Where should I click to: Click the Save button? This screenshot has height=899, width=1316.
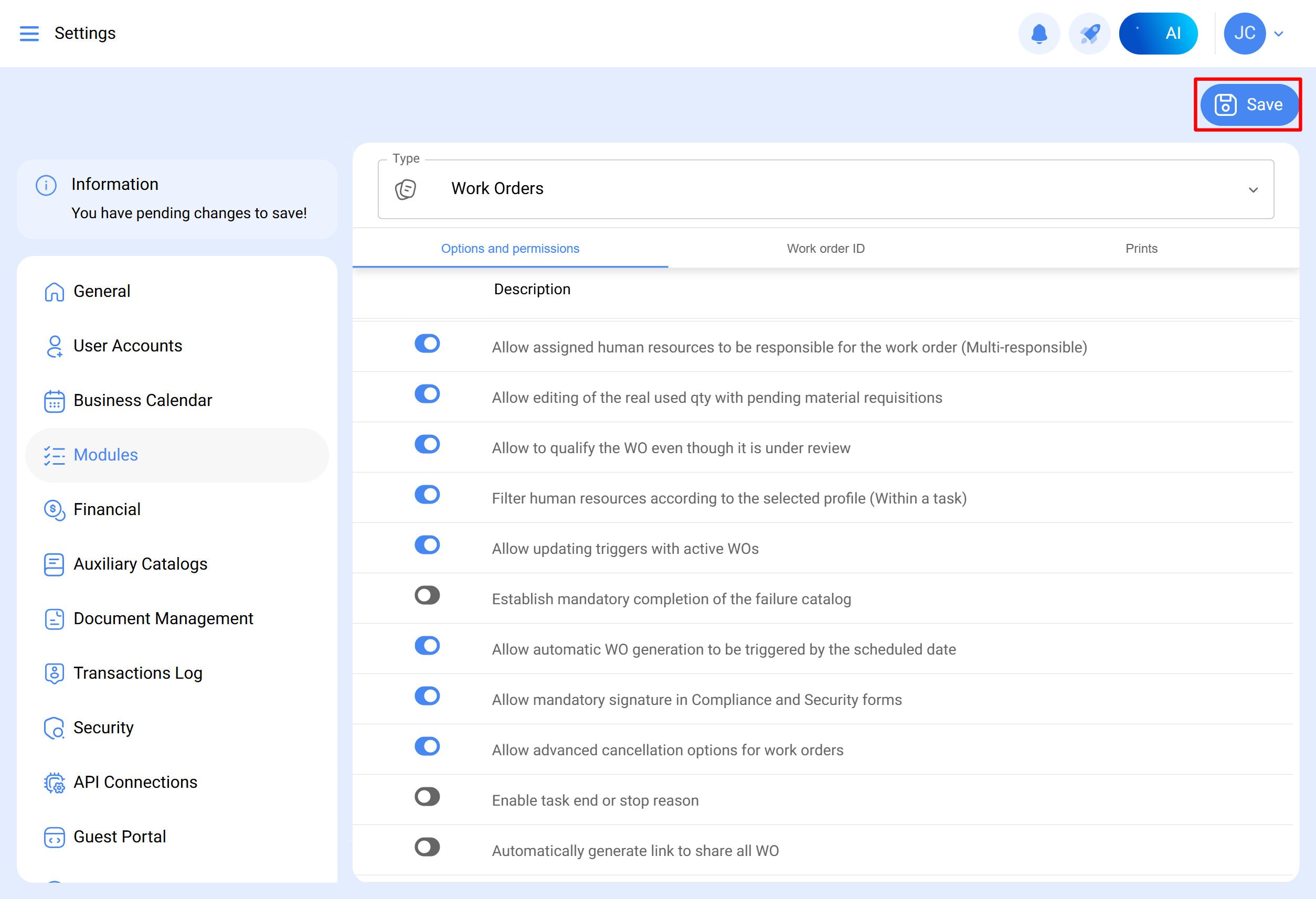coord(1249,105)
